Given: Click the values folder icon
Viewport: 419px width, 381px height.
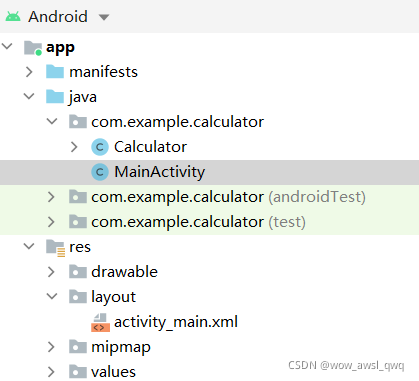Looking at the screenshot, I should tap(78, 372).
